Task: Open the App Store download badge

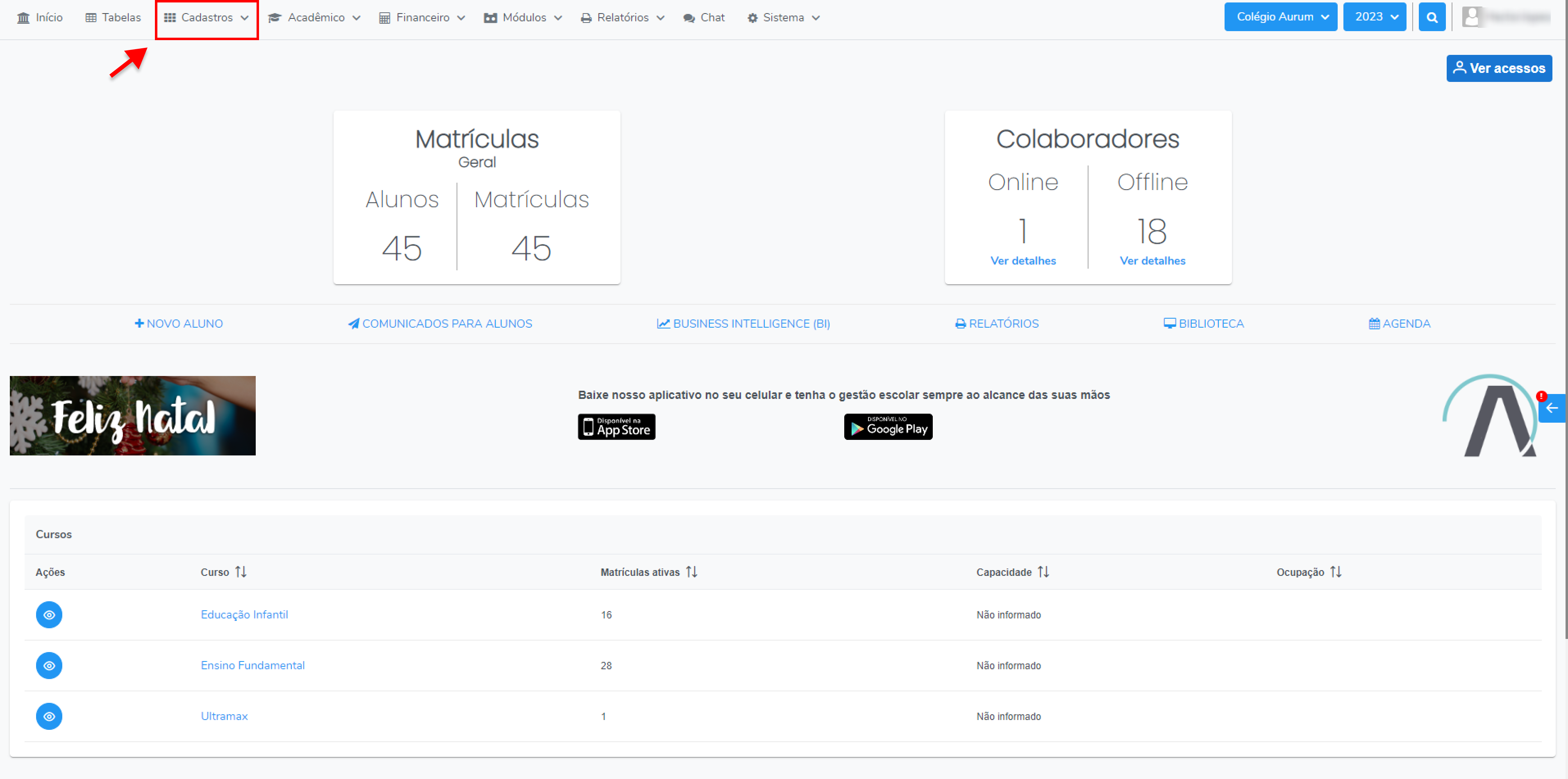Action: 616,427
